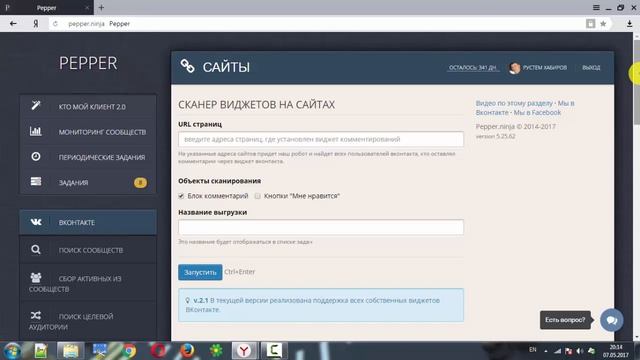Click the Периодические задания clock icon

point(36,156)
